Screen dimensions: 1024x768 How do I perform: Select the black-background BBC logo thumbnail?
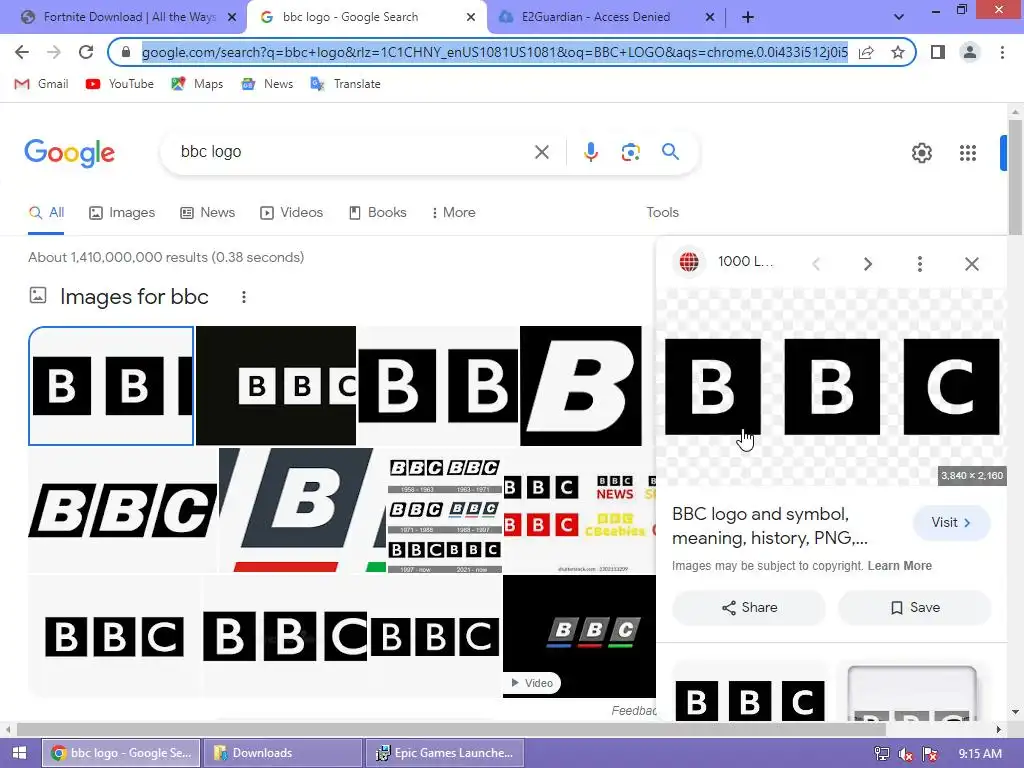[276, 386]
